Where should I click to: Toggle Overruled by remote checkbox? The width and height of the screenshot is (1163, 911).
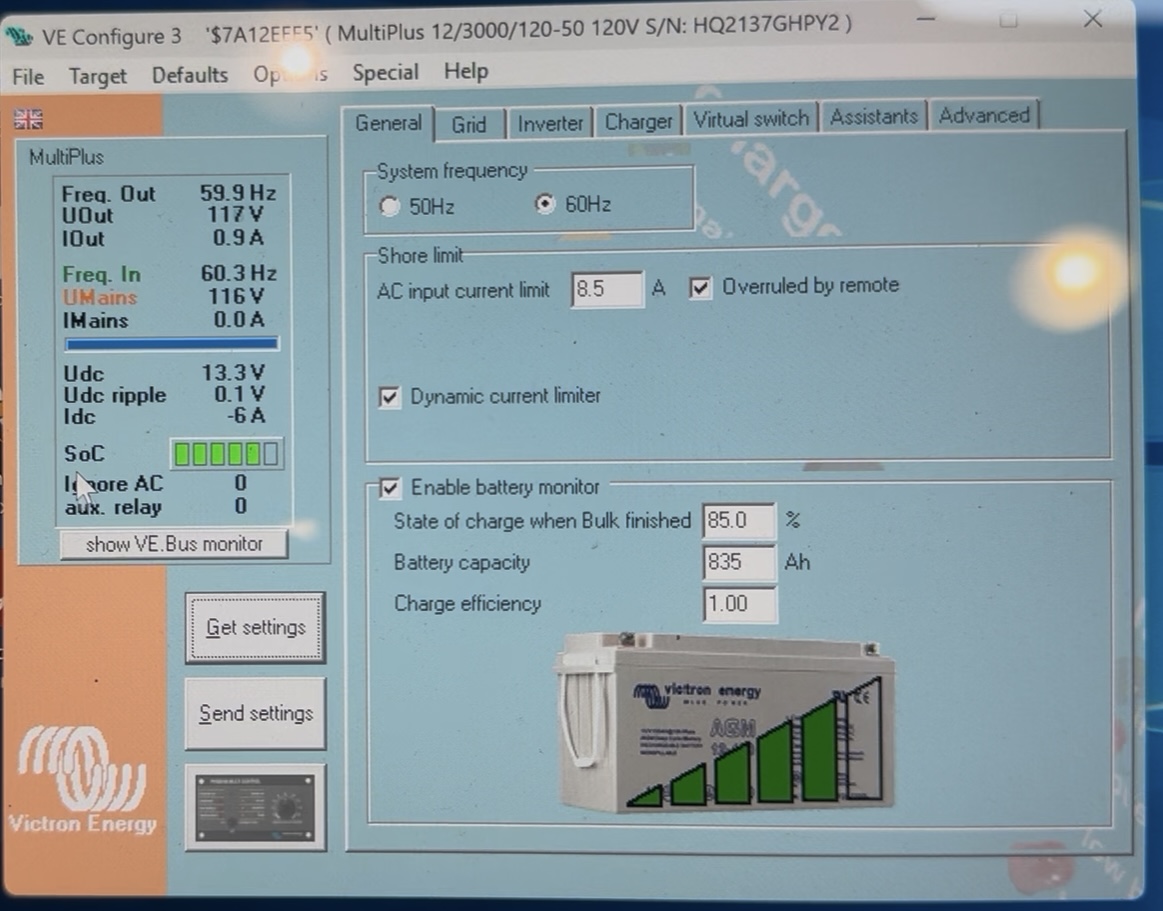[699, 287]
